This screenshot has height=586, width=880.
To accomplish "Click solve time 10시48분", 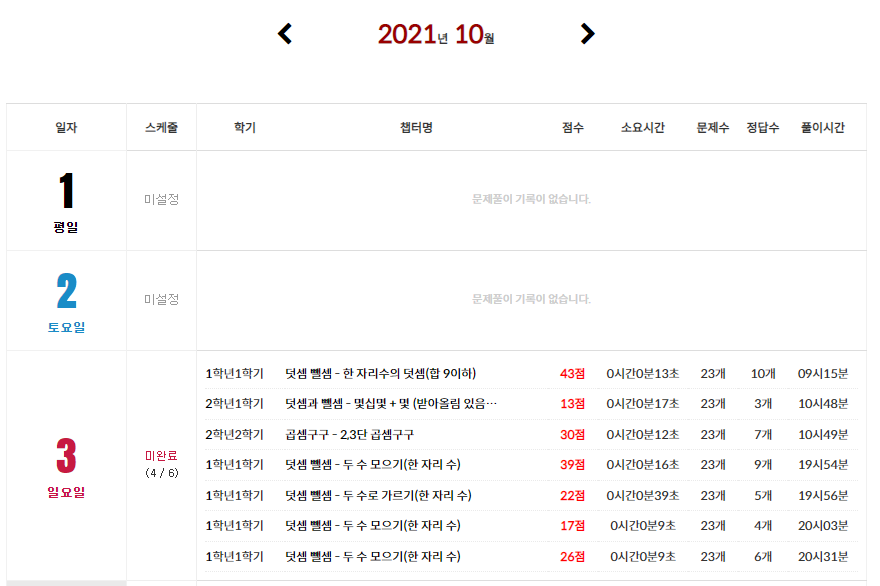I will point(823,404).
